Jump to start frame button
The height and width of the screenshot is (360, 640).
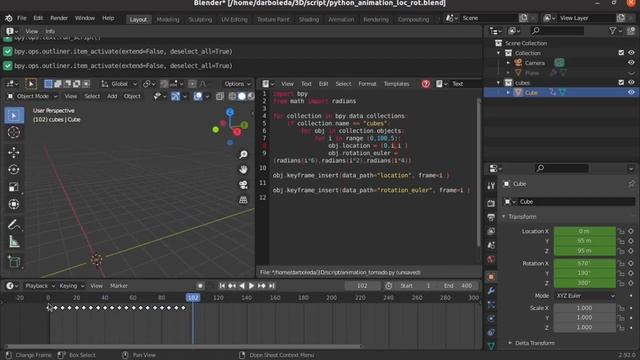(222, 286)
